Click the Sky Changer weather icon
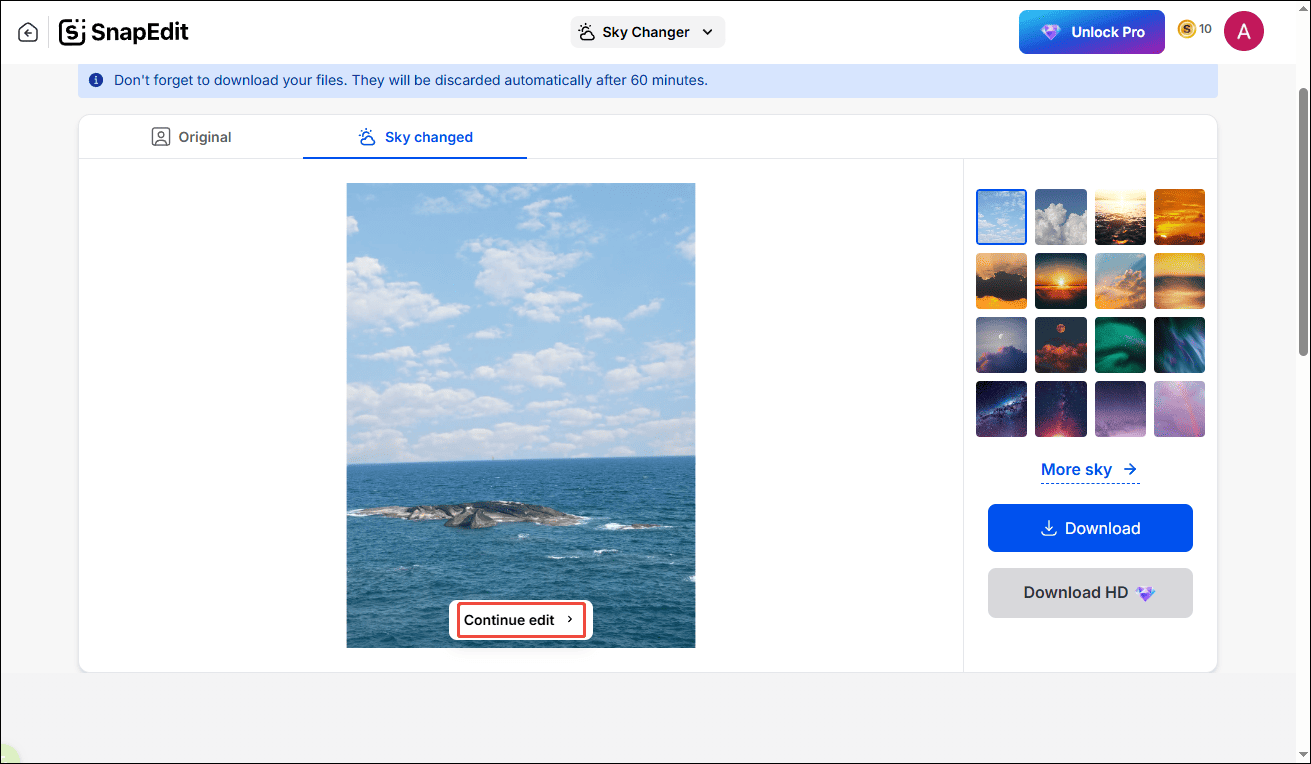The image size is (1311, 764). (x=586, y=32)
